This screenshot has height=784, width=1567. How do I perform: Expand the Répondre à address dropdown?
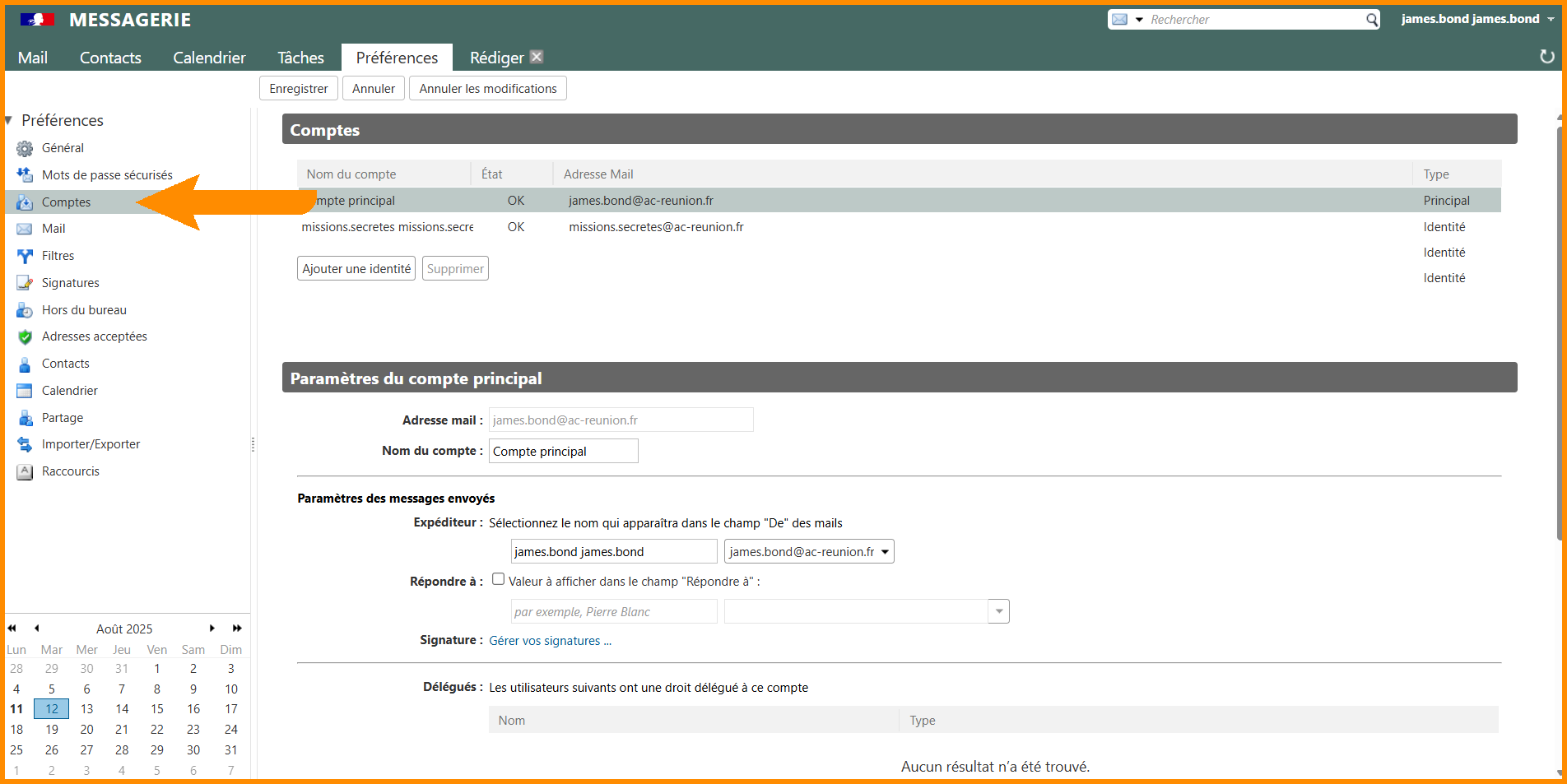coord(998,611)
